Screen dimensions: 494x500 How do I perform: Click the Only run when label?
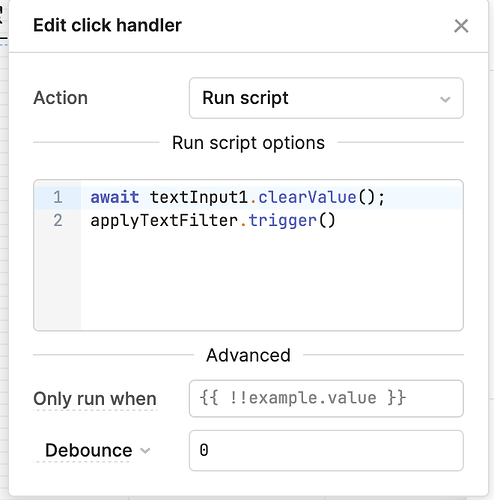coord(95,399)
